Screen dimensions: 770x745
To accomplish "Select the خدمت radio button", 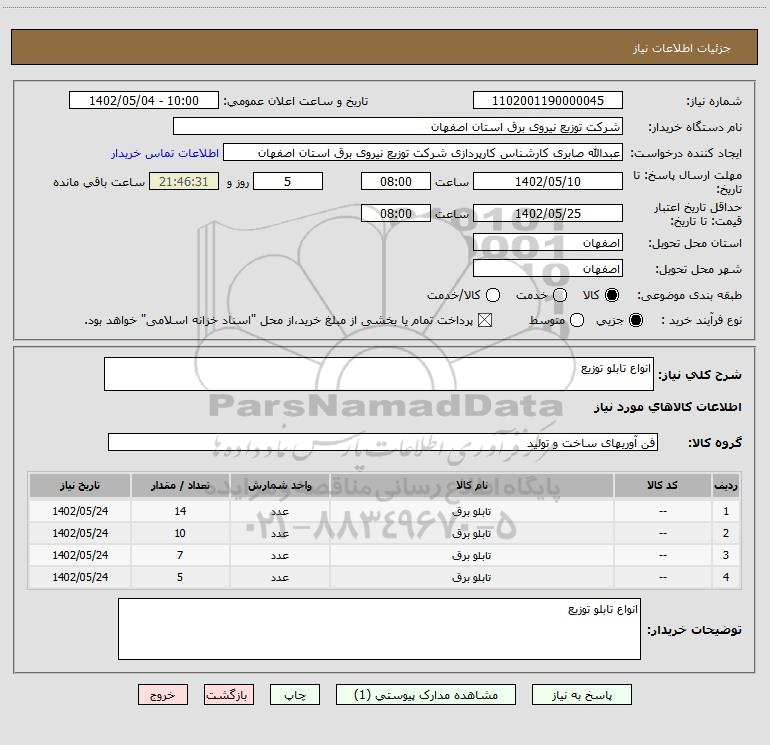I will (x=560, y=295).
